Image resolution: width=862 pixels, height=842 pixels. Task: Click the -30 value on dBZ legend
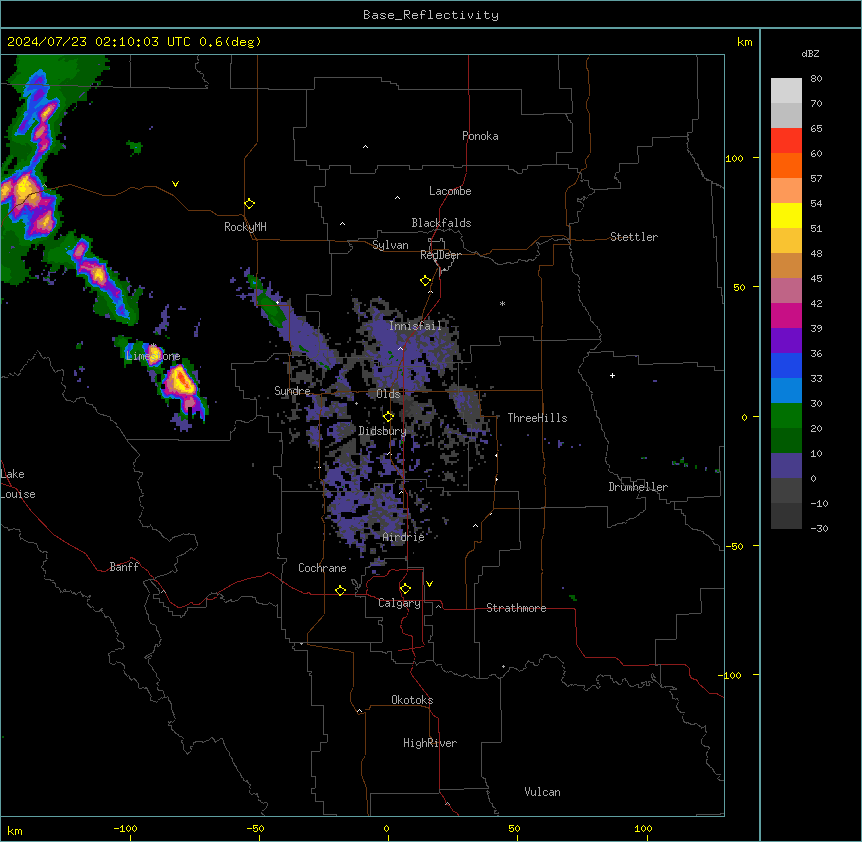pyautogui.click(x=819, y=528)
